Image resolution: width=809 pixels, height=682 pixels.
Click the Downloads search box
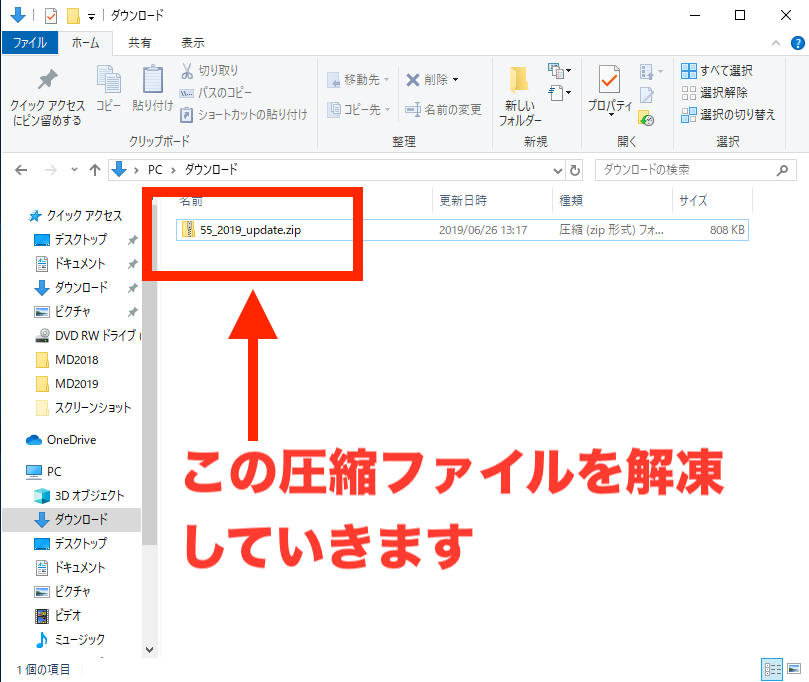(695, 170)
